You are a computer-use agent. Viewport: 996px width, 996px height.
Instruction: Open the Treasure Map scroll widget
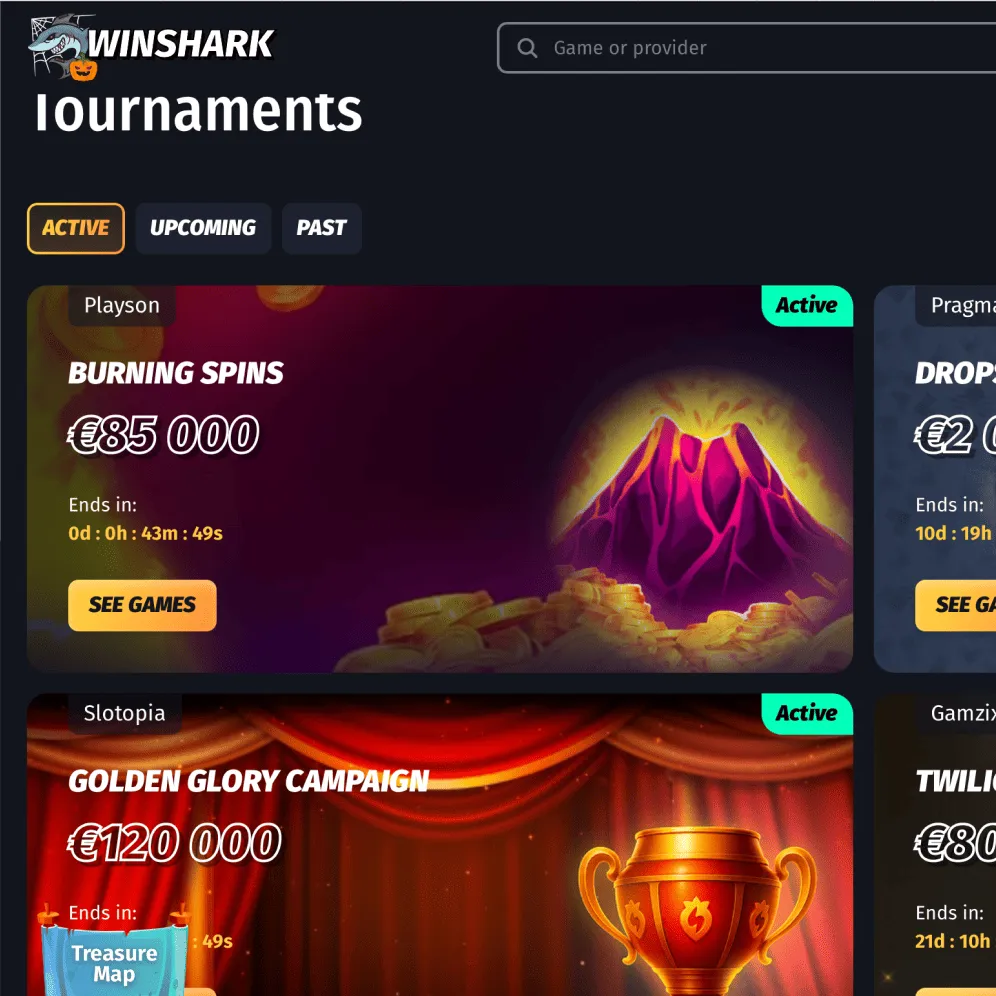[x=114, y=955]
